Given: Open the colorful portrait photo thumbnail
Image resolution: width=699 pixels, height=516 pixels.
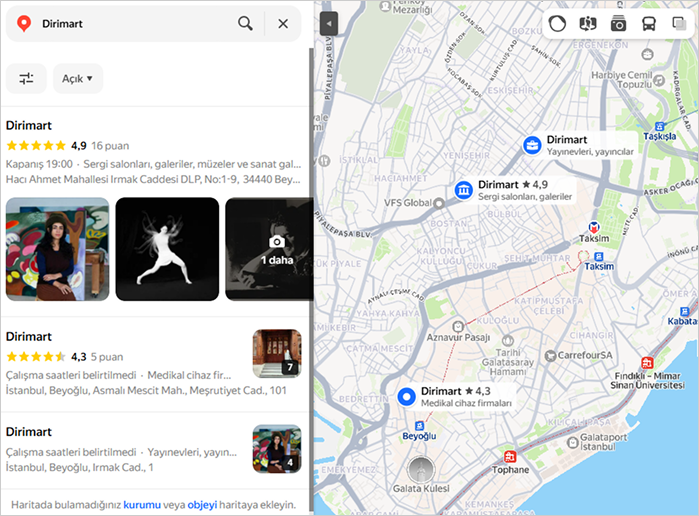Looking at the screenshot, I should click(58, 249).
